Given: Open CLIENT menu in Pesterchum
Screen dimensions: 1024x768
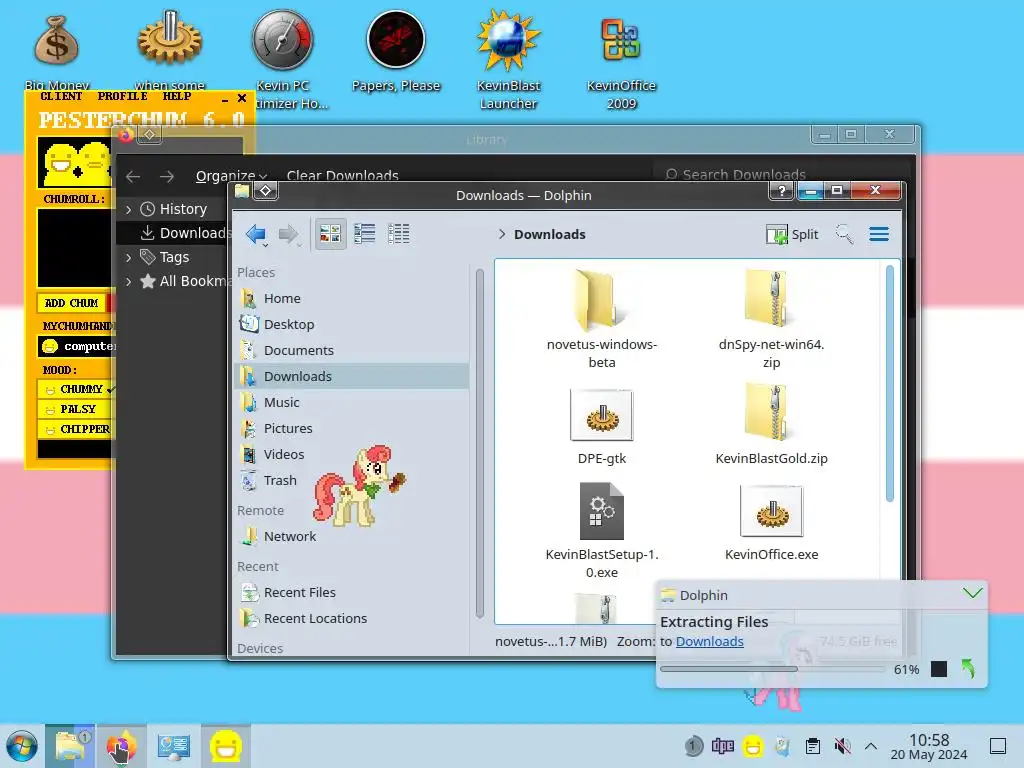Looking at the screenshot, I should pyautogui.click(x=61, y=96).
